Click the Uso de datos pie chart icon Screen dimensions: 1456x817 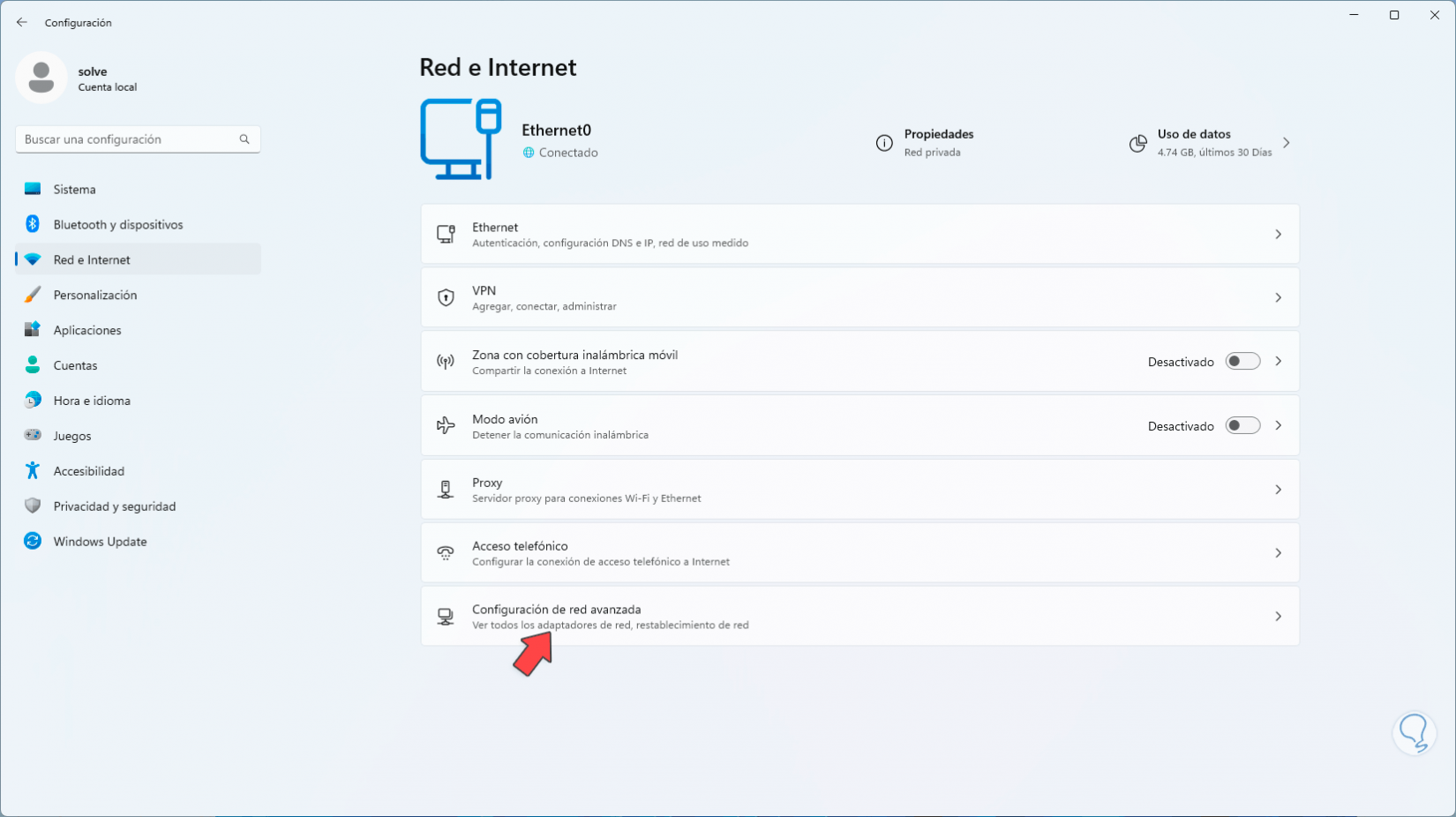pos(1138,143)
